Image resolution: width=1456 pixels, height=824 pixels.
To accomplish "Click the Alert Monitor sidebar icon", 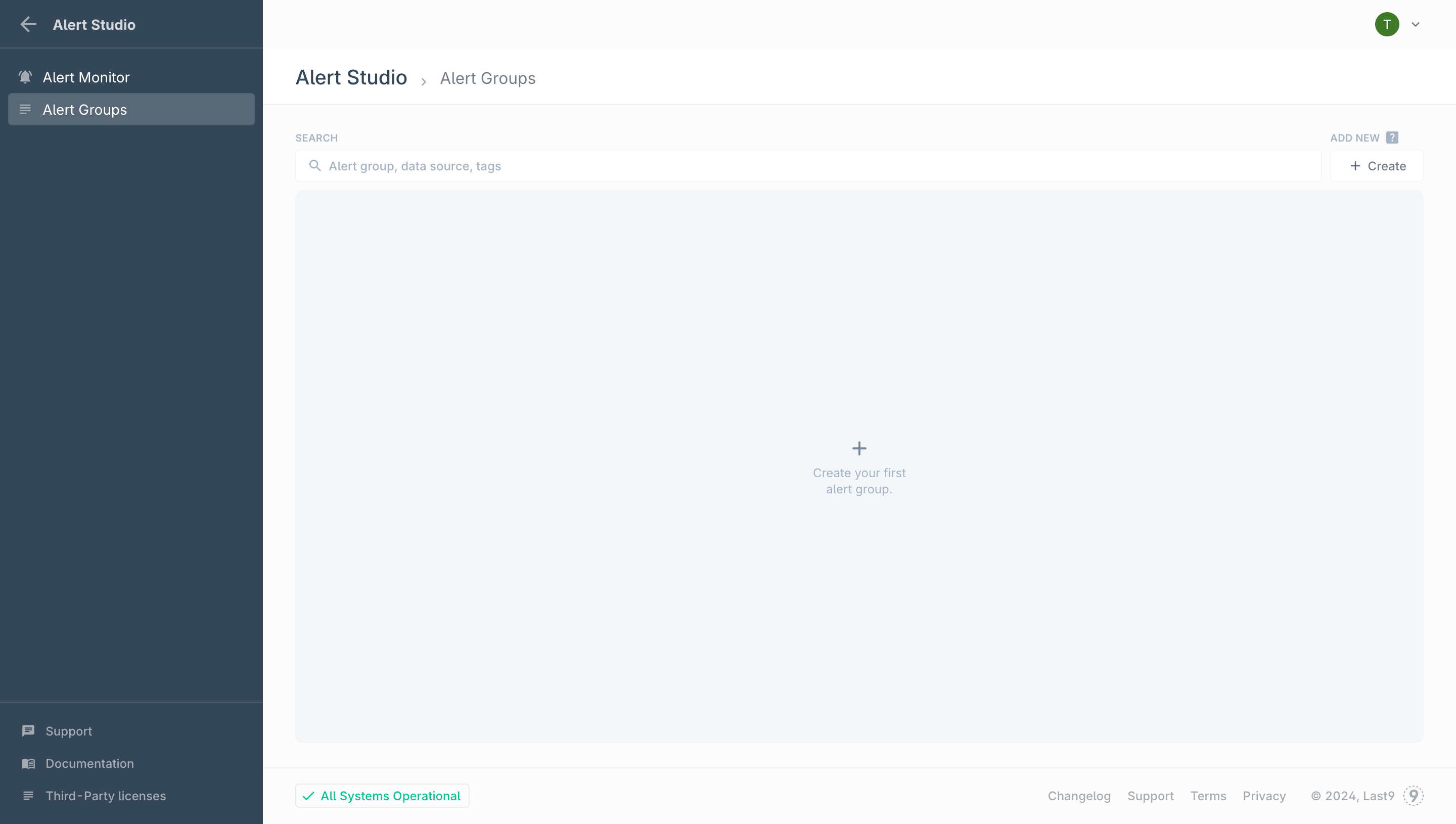I will coord(25,76).
